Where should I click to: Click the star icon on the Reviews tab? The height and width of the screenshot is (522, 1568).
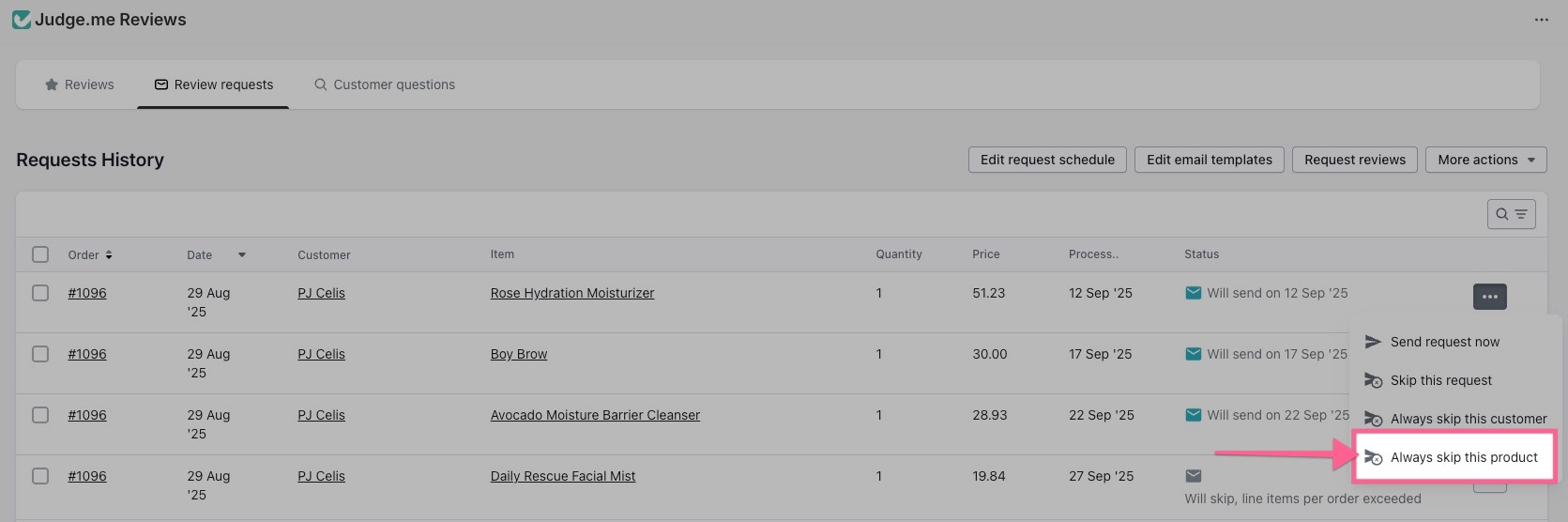(x=52, y=84)
